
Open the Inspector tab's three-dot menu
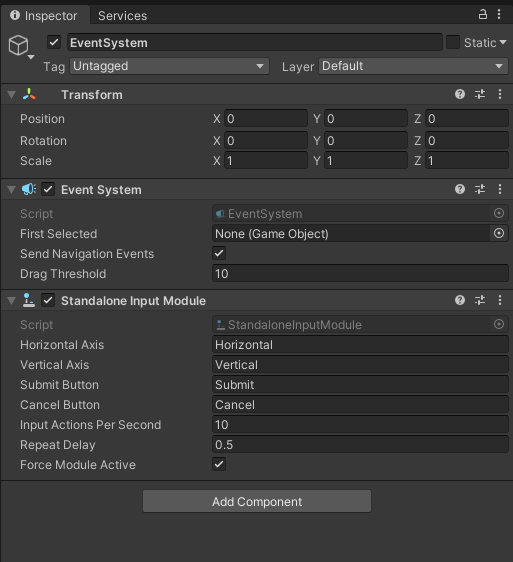pos(499,14)
